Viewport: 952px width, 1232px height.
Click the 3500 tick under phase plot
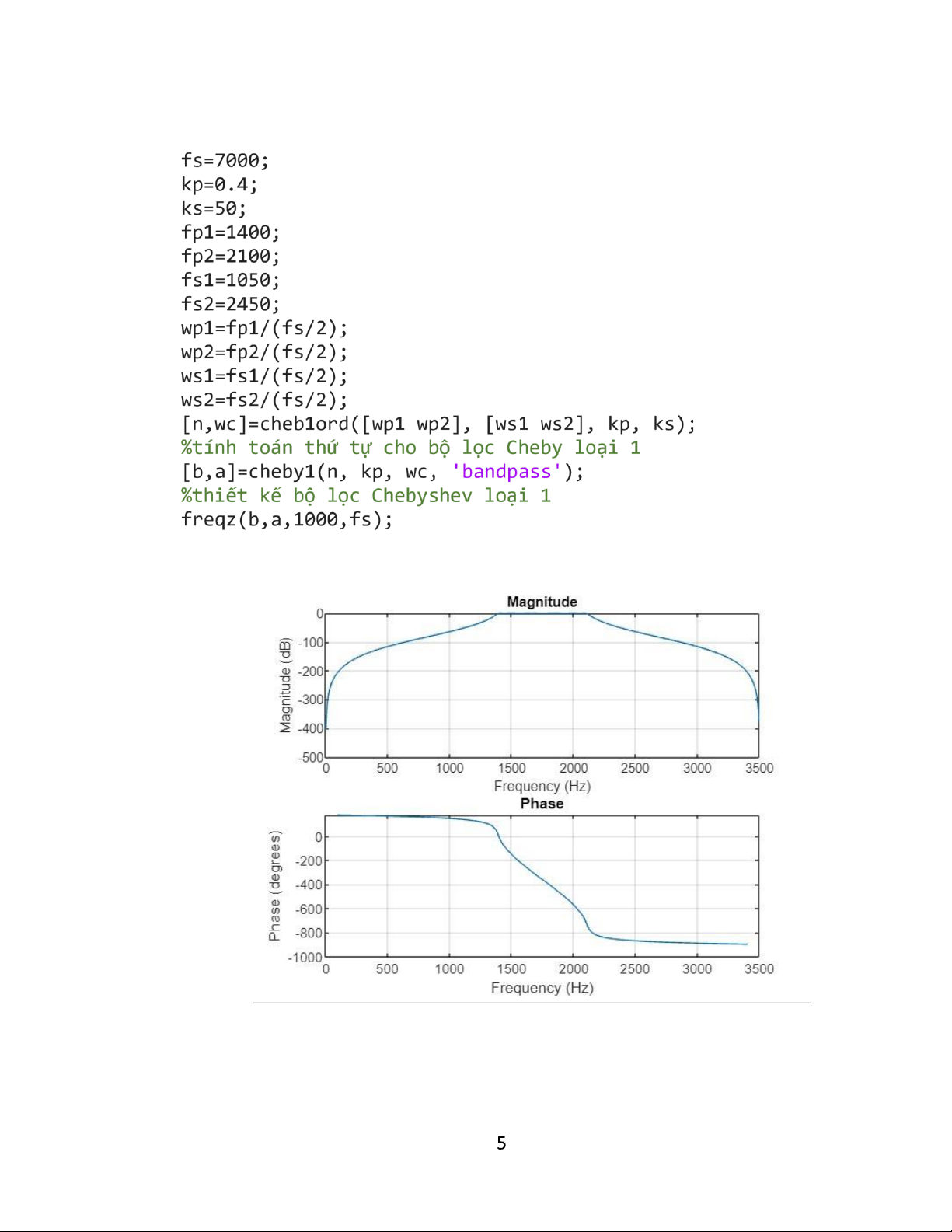759,969
